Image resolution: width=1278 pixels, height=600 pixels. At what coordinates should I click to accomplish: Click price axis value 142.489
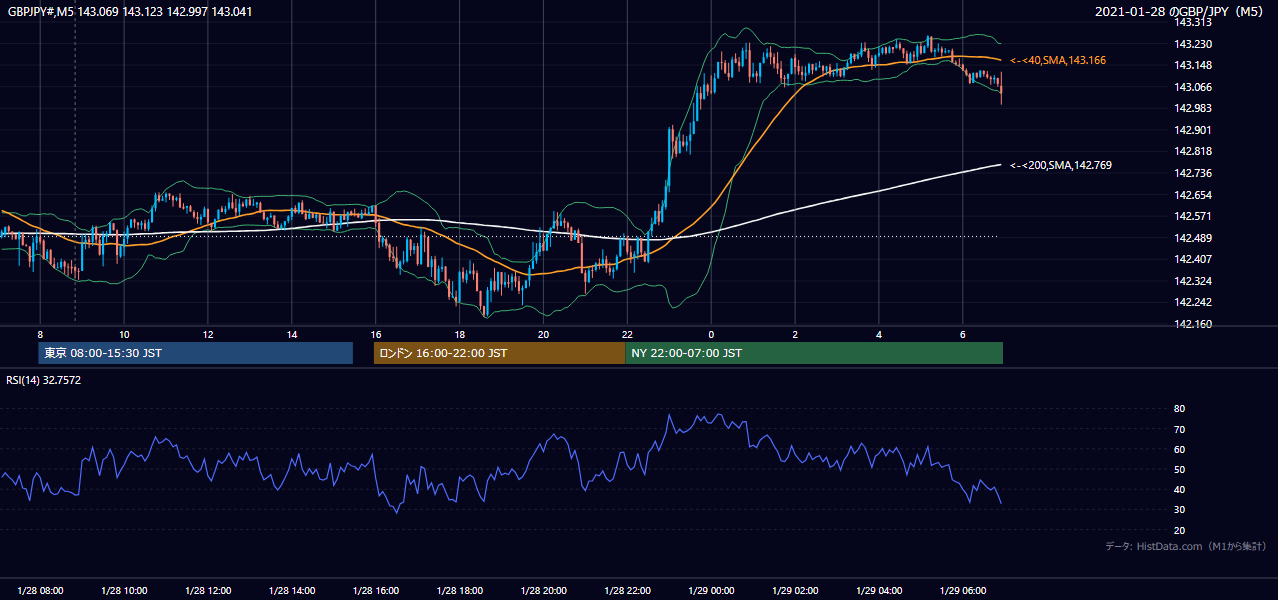[x=1193, y=238]
